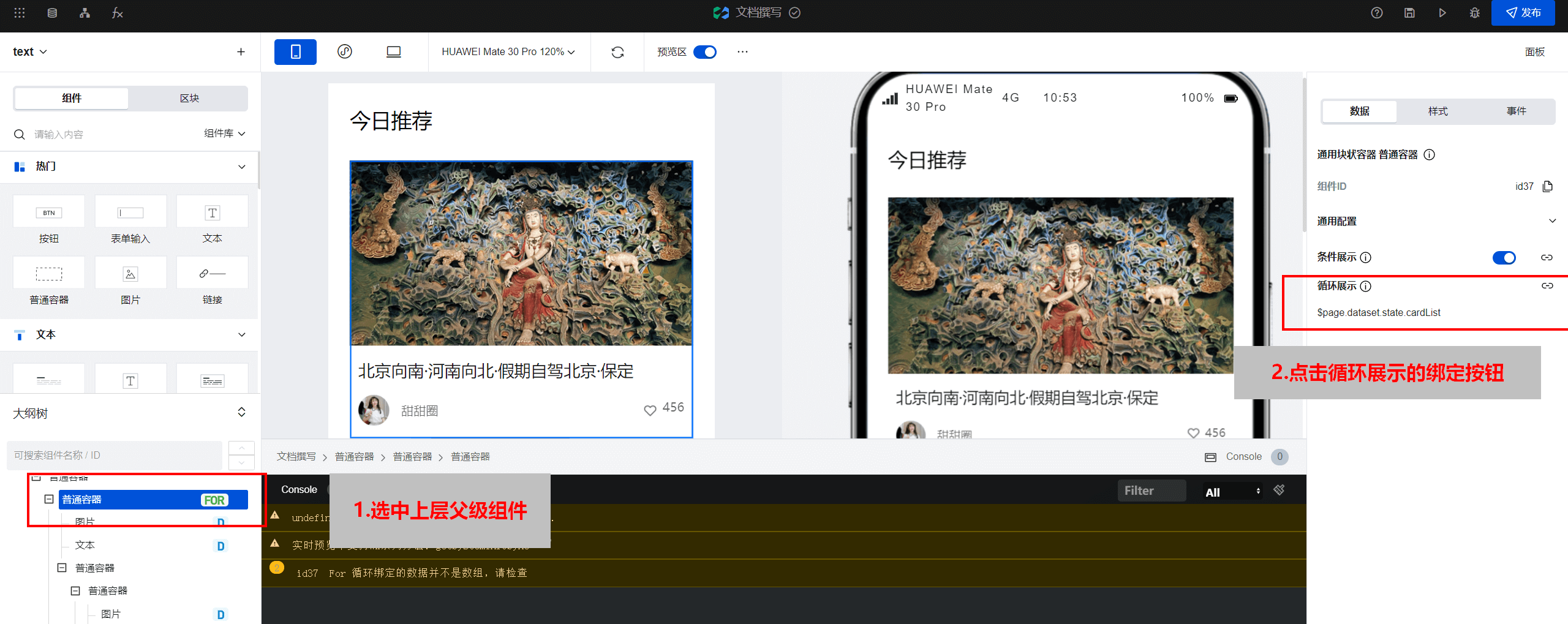Switch to the 区块 tab
The width and height of the screenshot is (1568, 624).
pyautogui.click(x=189, y=98)
